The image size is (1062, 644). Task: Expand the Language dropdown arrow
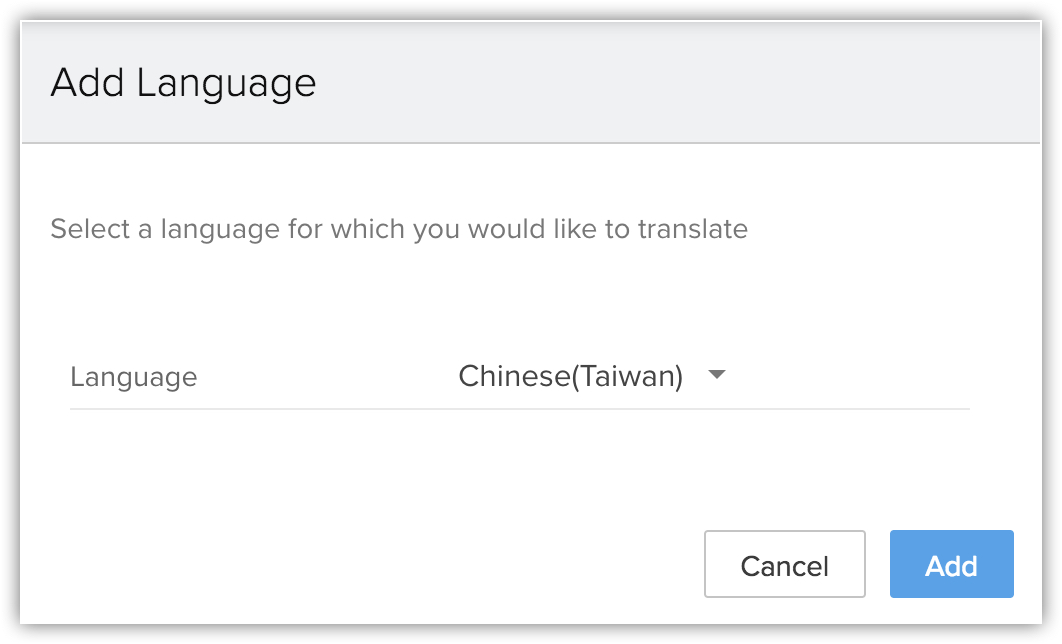pos(715,376)
